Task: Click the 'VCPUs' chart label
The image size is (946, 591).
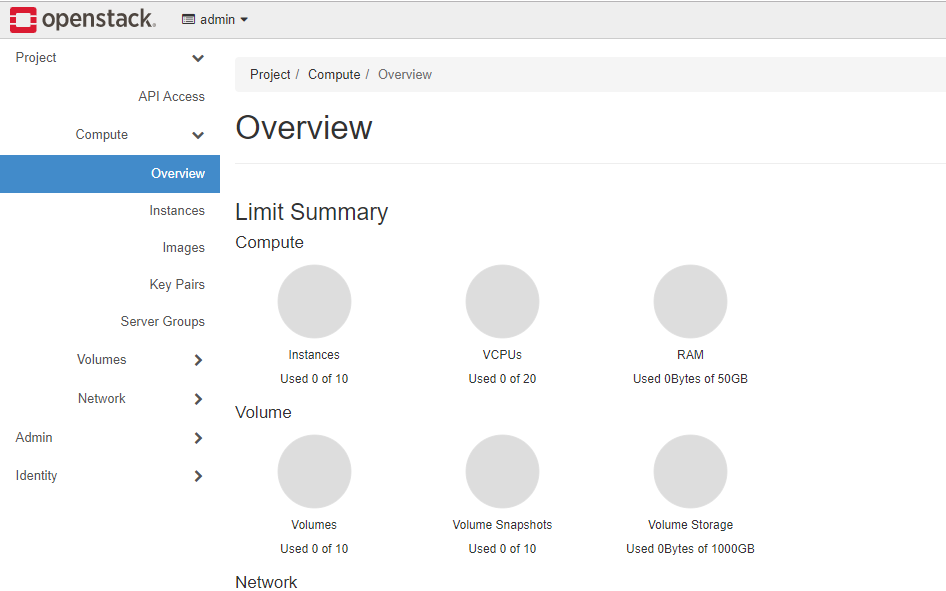Action: click(x=502, y=355)
